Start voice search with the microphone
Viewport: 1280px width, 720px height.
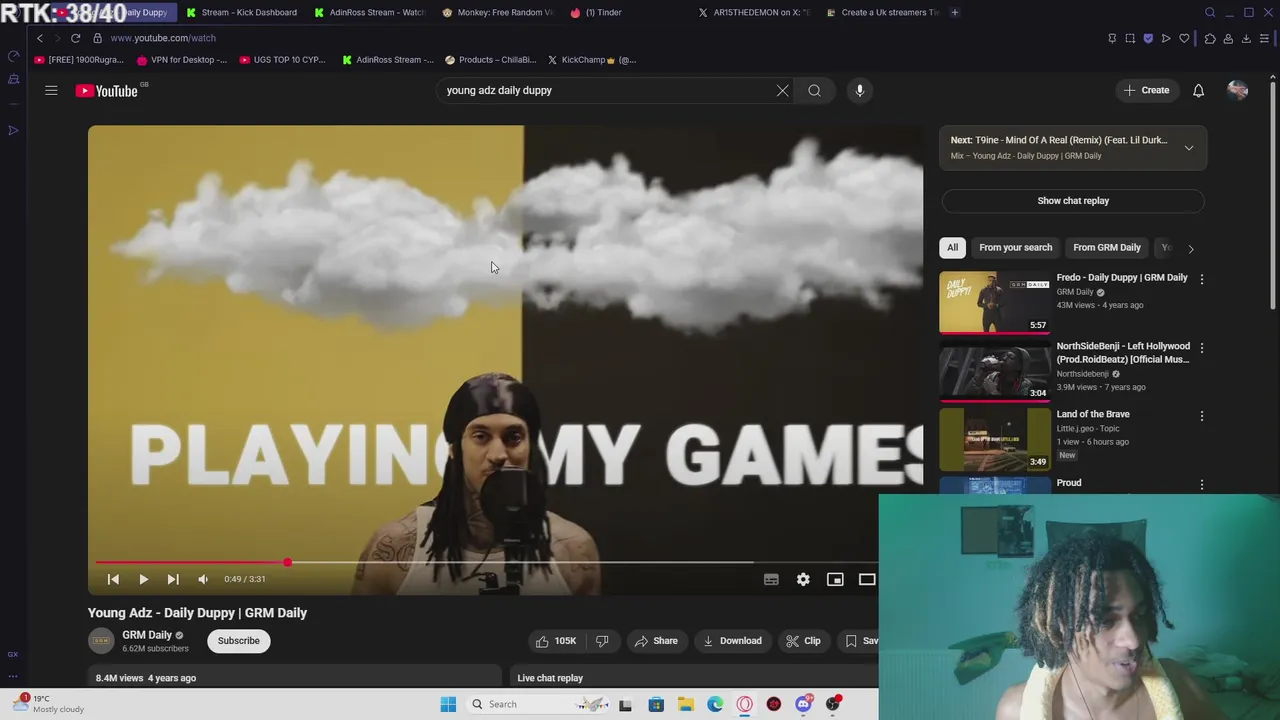(x=859, y=91)
